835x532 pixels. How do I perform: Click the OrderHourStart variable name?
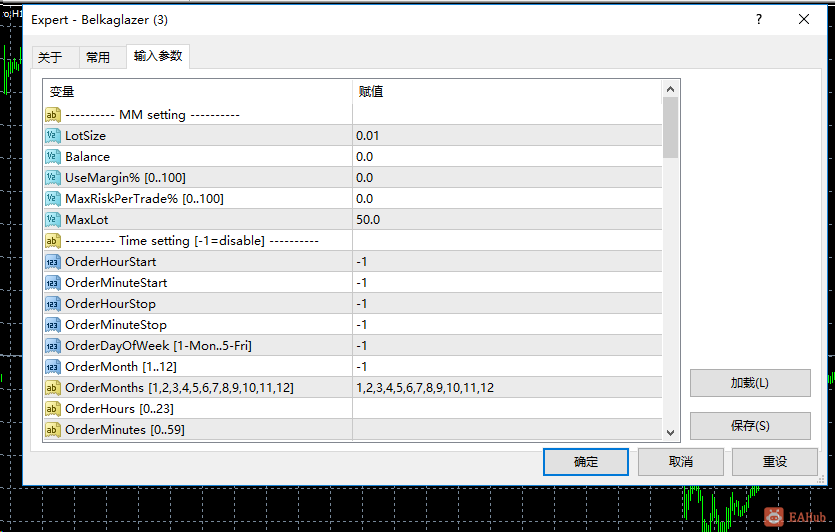tap(111, 261)
